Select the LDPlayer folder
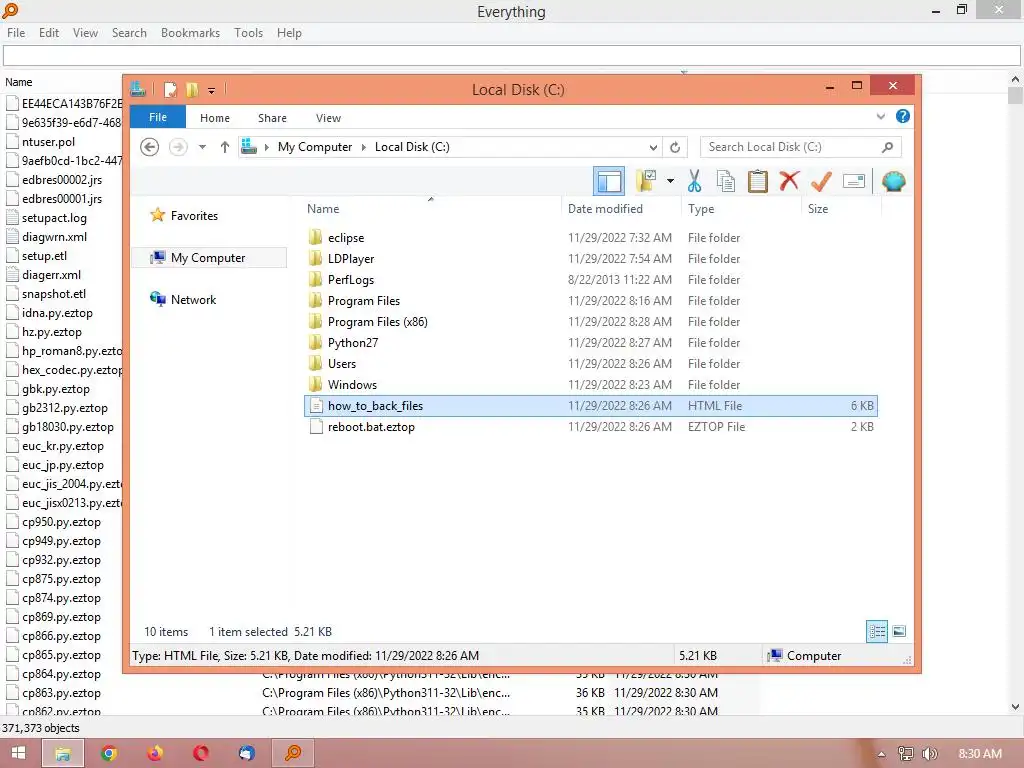The image size is (1024, 768). point(351,259)
